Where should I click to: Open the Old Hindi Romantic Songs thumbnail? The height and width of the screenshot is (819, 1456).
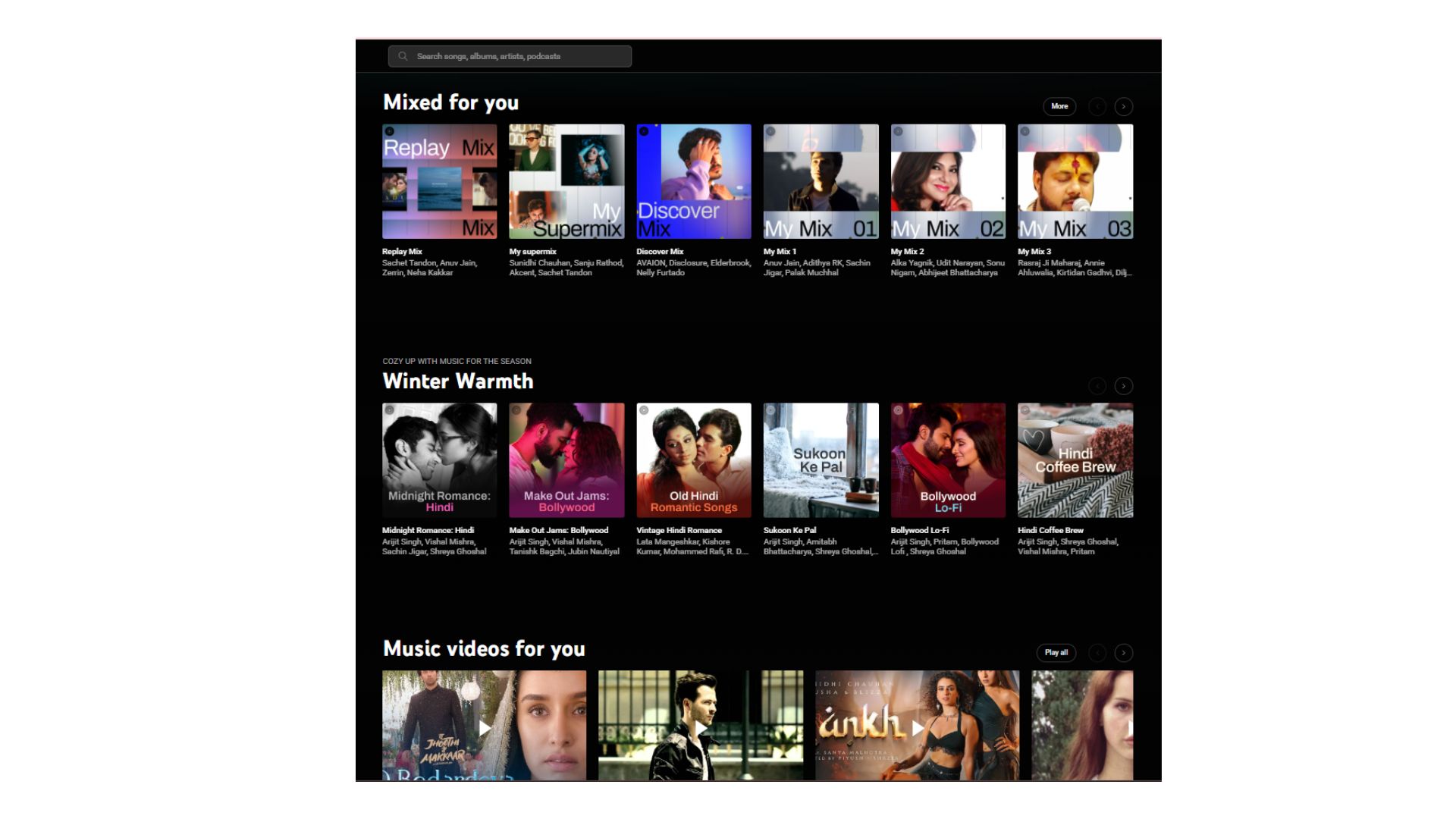(x=693, y=460)
